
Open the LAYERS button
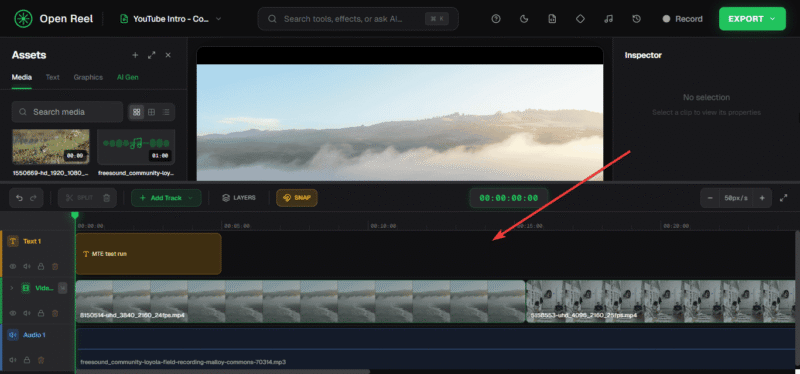[239, 198]
